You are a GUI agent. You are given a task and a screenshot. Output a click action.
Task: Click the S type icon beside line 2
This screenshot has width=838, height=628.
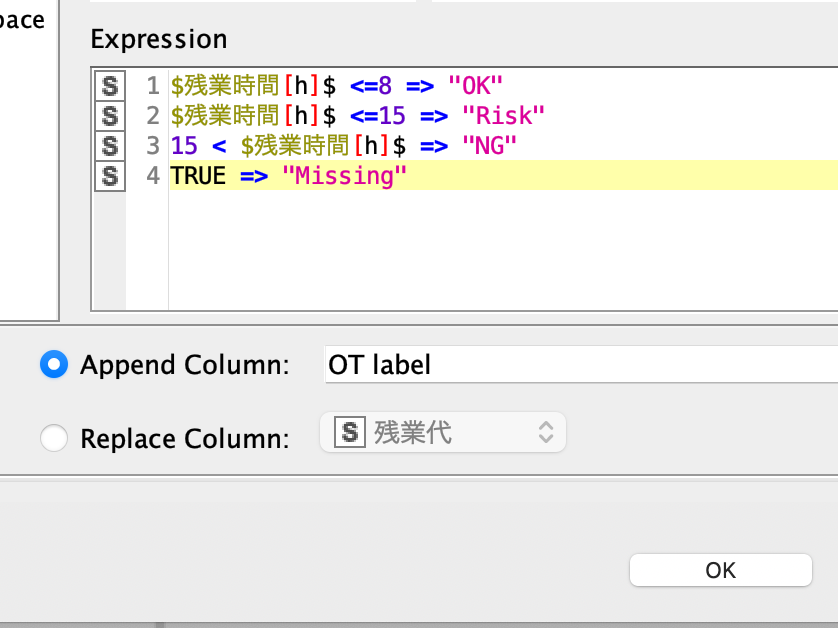110,115
